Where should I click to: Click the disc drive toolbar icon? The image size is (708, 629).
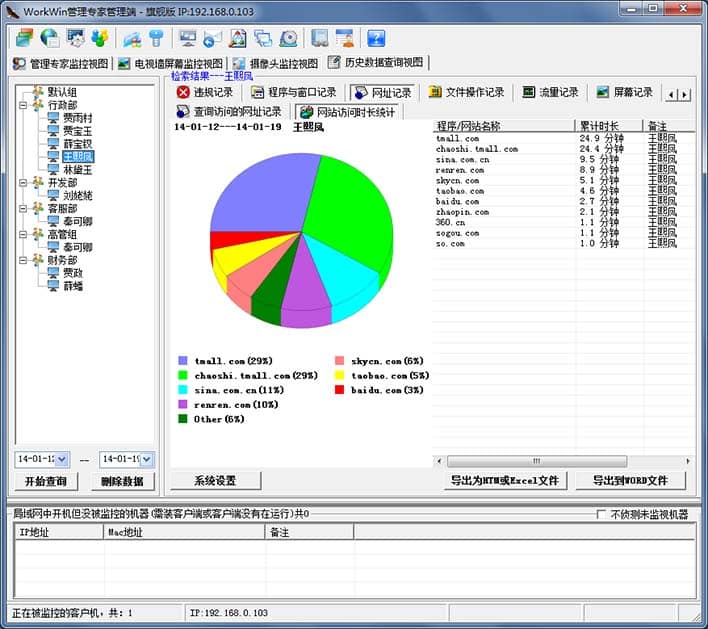click(x=288, y=39)
